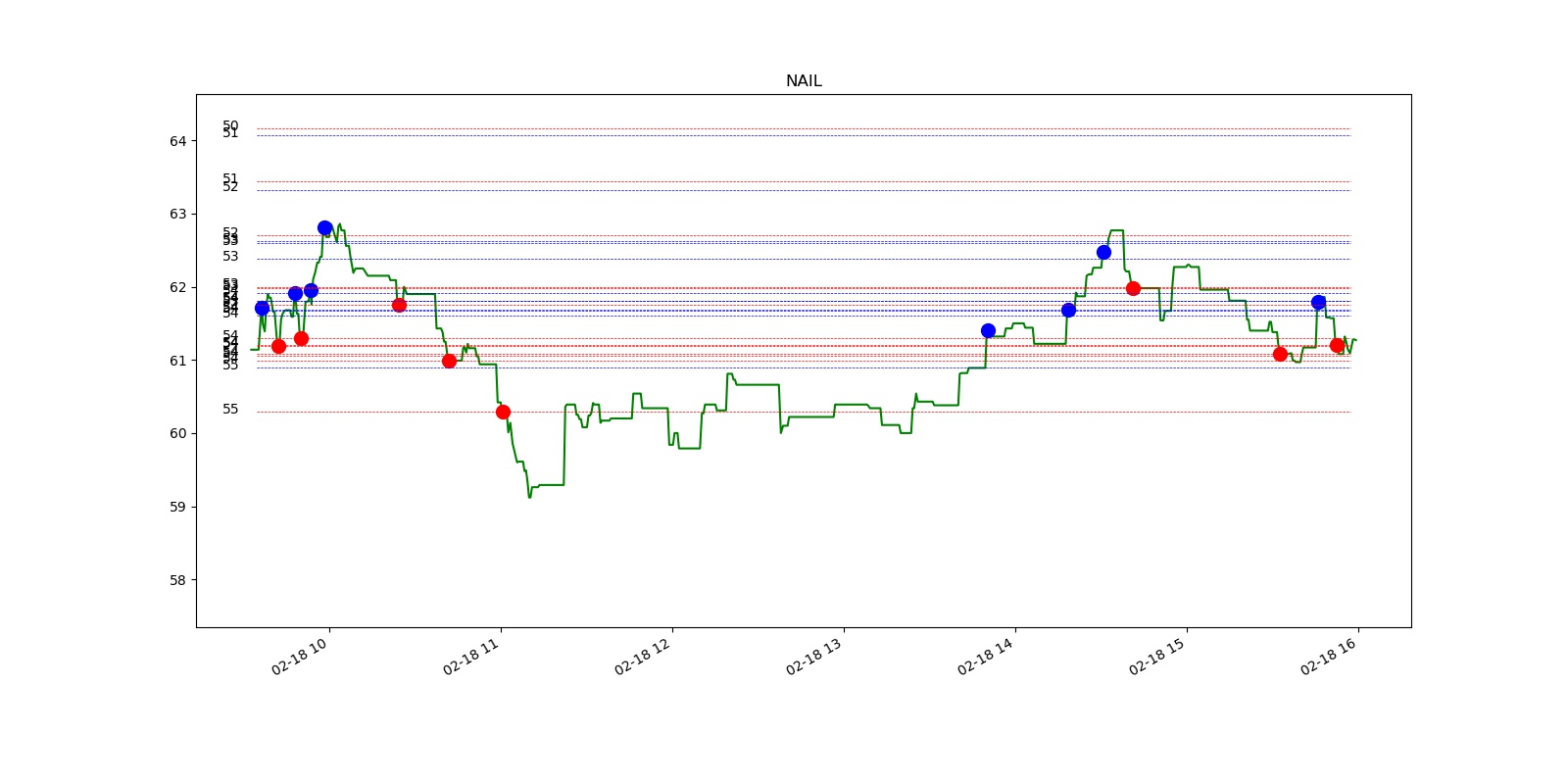The height and width of the screenshot is (784, 1568).
Task: Select red marker at 61 around 10:40
Action: click(449, 361)
